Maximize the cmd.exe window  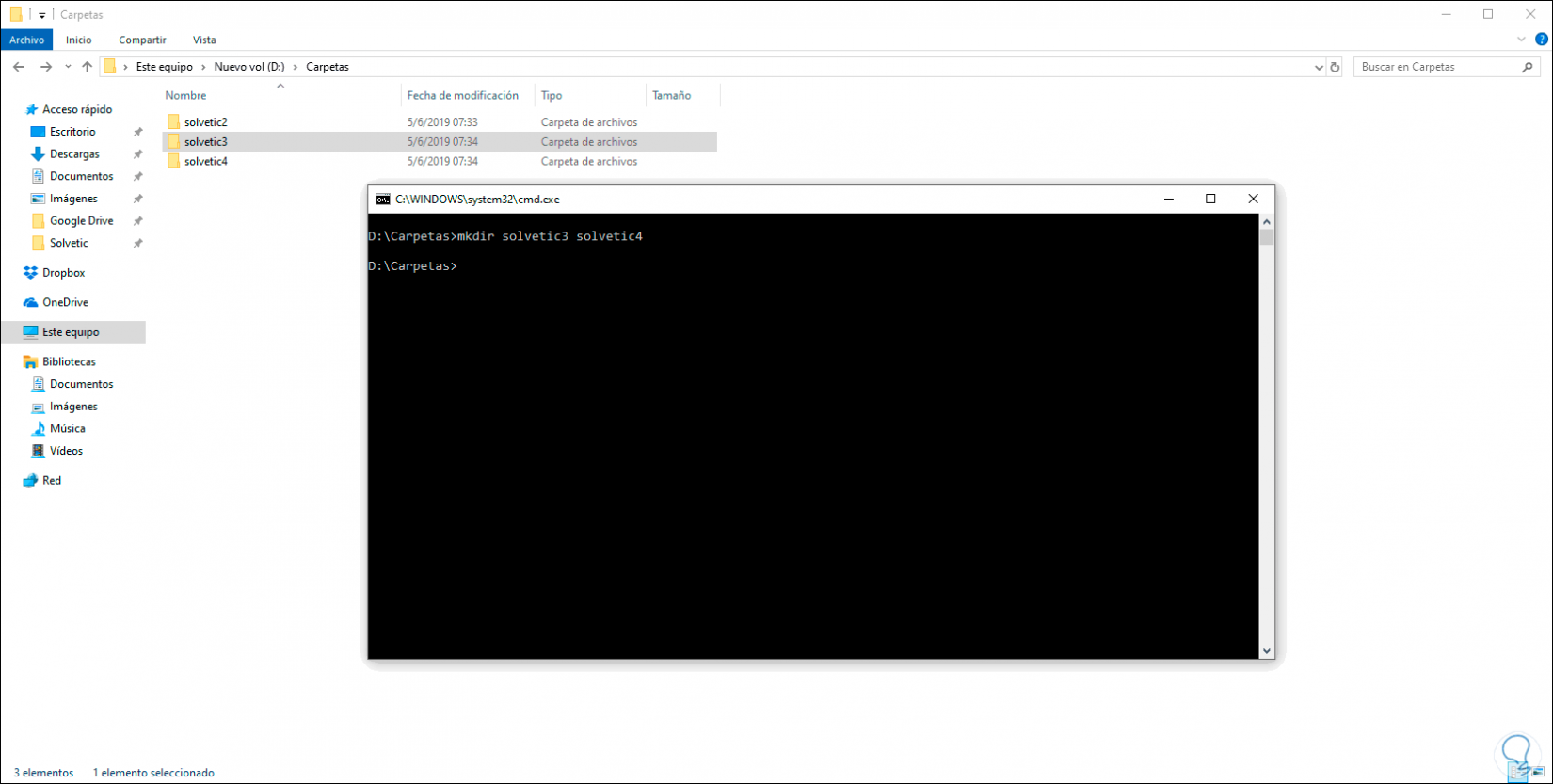[1210, 199]
